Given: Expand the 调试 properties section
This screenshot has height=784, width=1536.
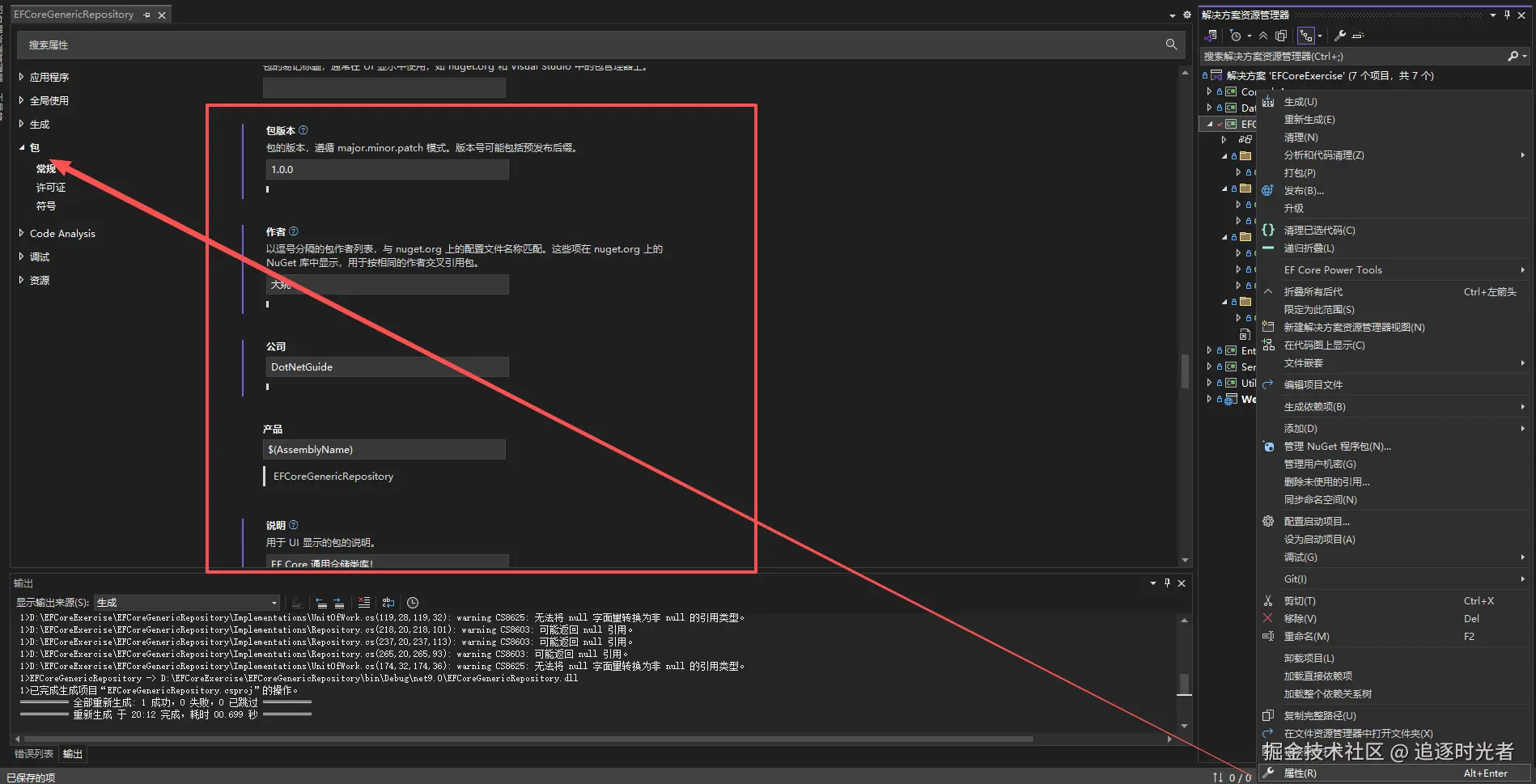Looking at the screenshot, I should (x=21, y=256).
